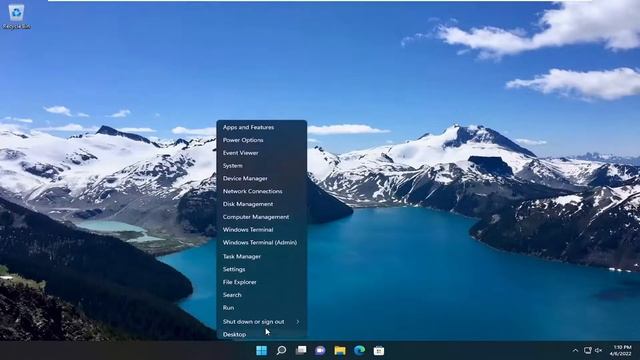
Task: Open File Explorer folder icon on taskbar
Action: (340, 351)
